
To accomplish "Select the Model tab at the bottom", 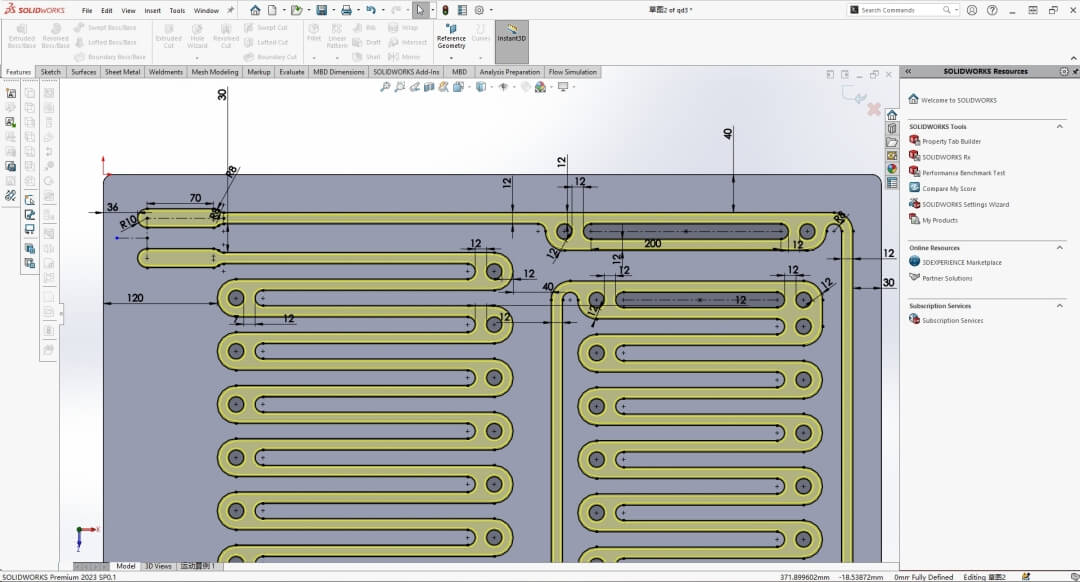I will pos(125,566).
